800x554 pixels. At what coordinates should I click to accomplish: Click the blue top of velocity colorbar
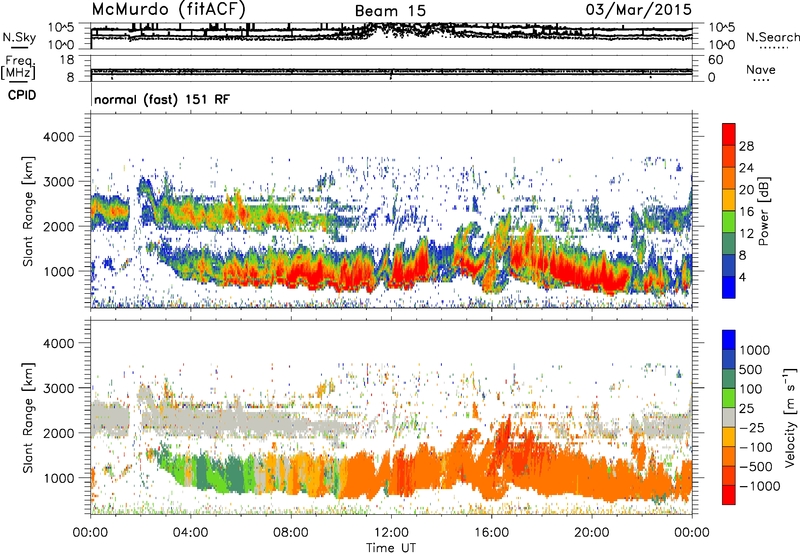click(729, 340)
